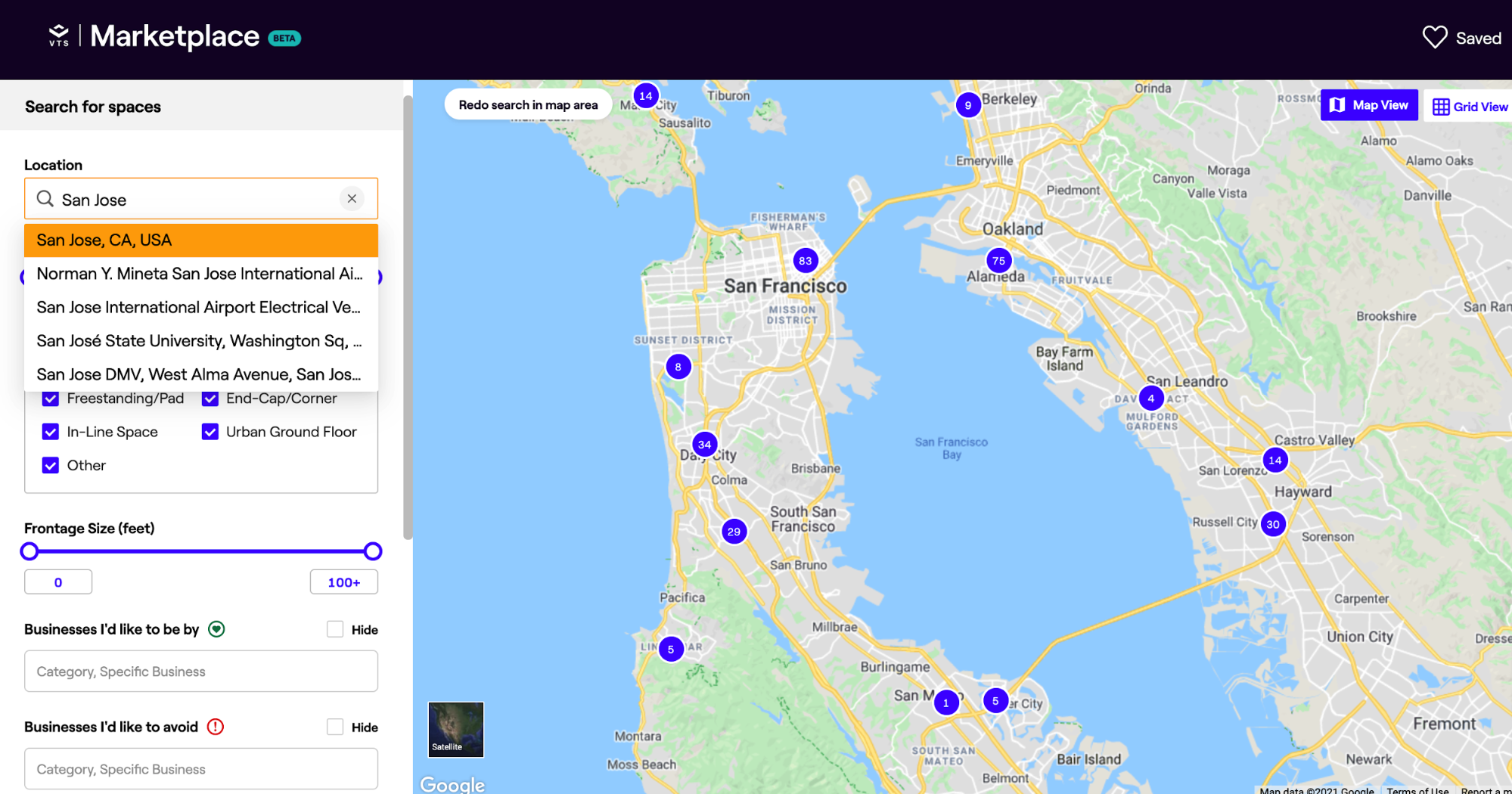Check Hide for Businesses I'd like to avoid
This screenshot has width=1512, height=794.
335,727
